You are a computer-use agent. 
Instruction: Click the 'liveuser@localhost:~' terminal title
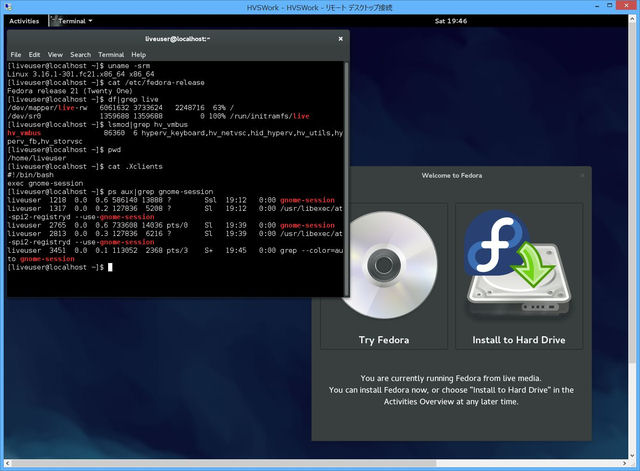point(177,39)
